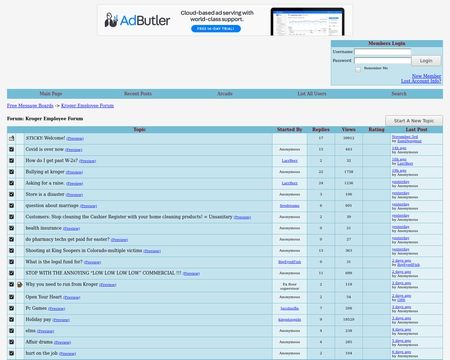Click status icon beside How do I get past W-2s?
The width and height of the screenshot is (450, 360).
point(12,161)
